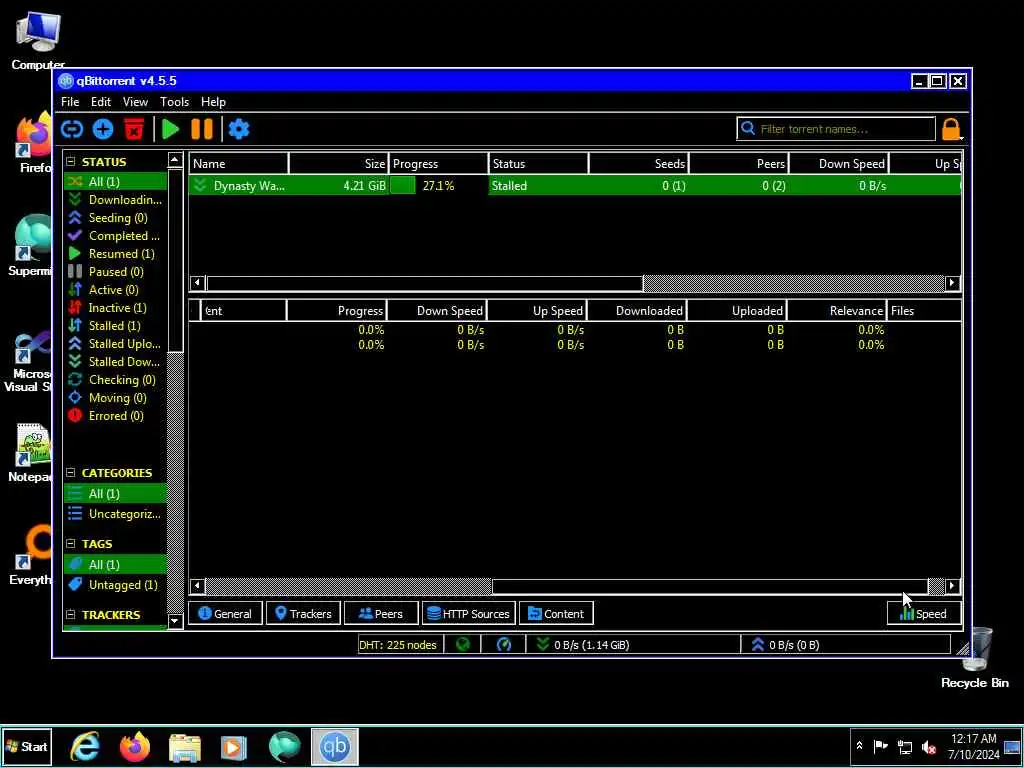The height and width of the screenshot is (768, 1024).
Task: Switch to the General tab
Action: coord(225,614)
